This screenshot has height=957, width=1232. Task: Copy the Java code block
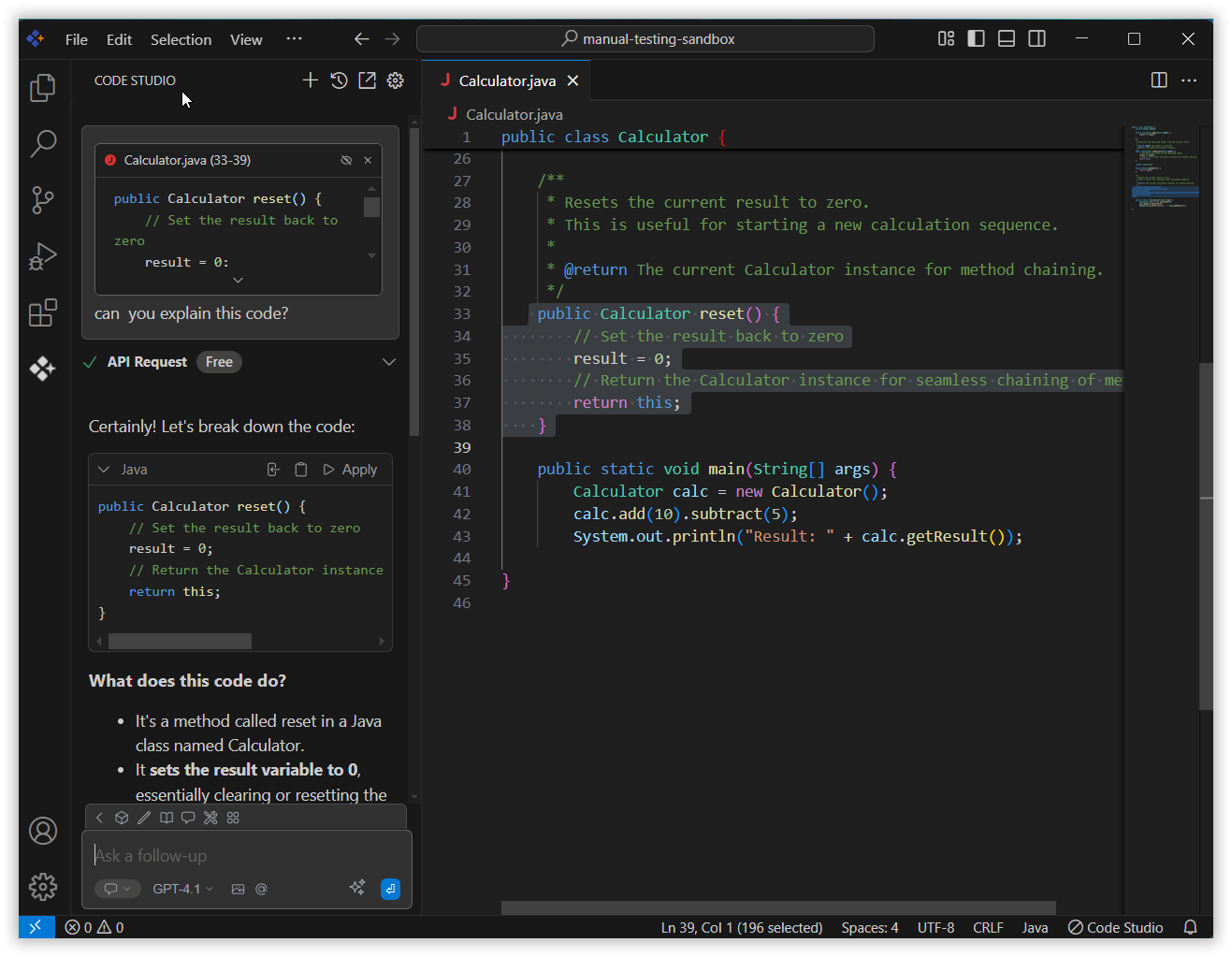tap(301, 470)
